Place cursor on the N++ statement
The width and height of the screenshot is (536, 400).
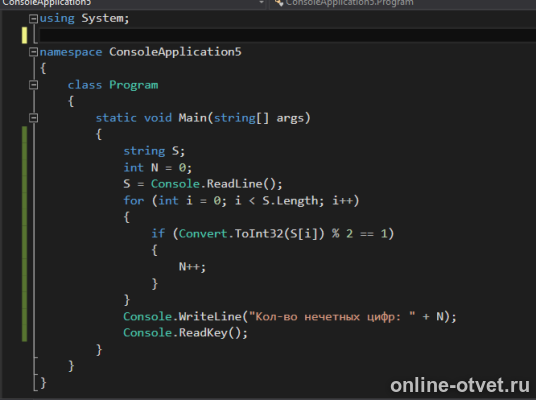tap(192, 267)
